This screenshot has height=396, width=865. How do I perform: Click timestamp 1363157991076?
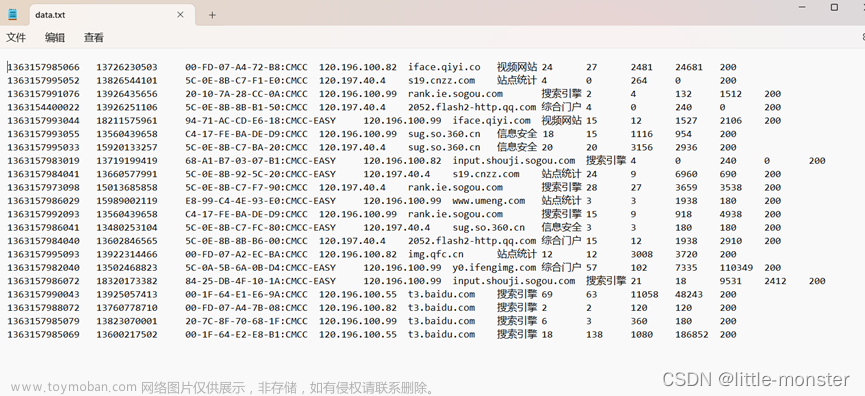[x=44, y=94]
